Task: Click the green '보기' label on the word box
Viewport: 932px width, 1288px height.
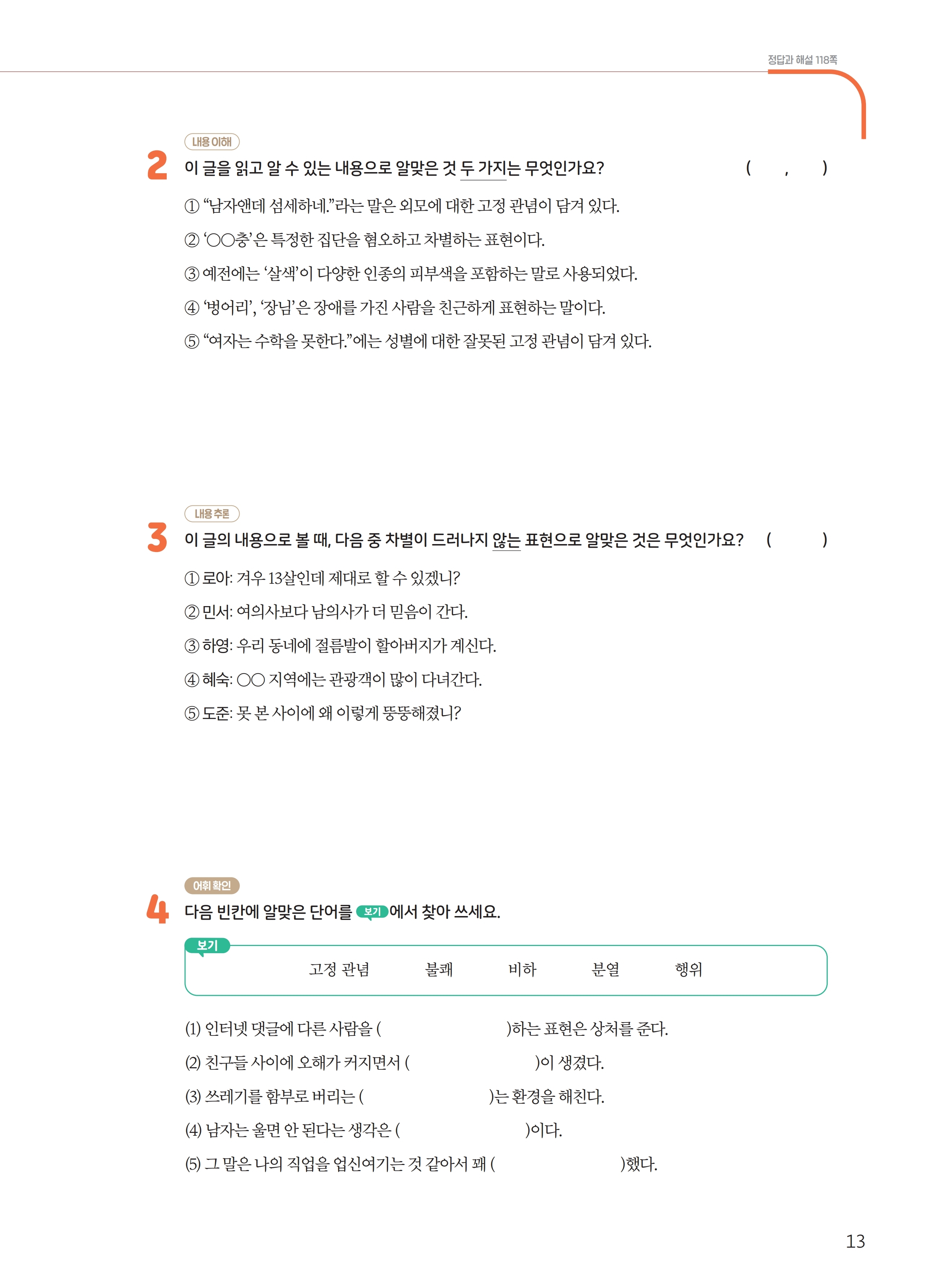Action: (x=207, y=946)
